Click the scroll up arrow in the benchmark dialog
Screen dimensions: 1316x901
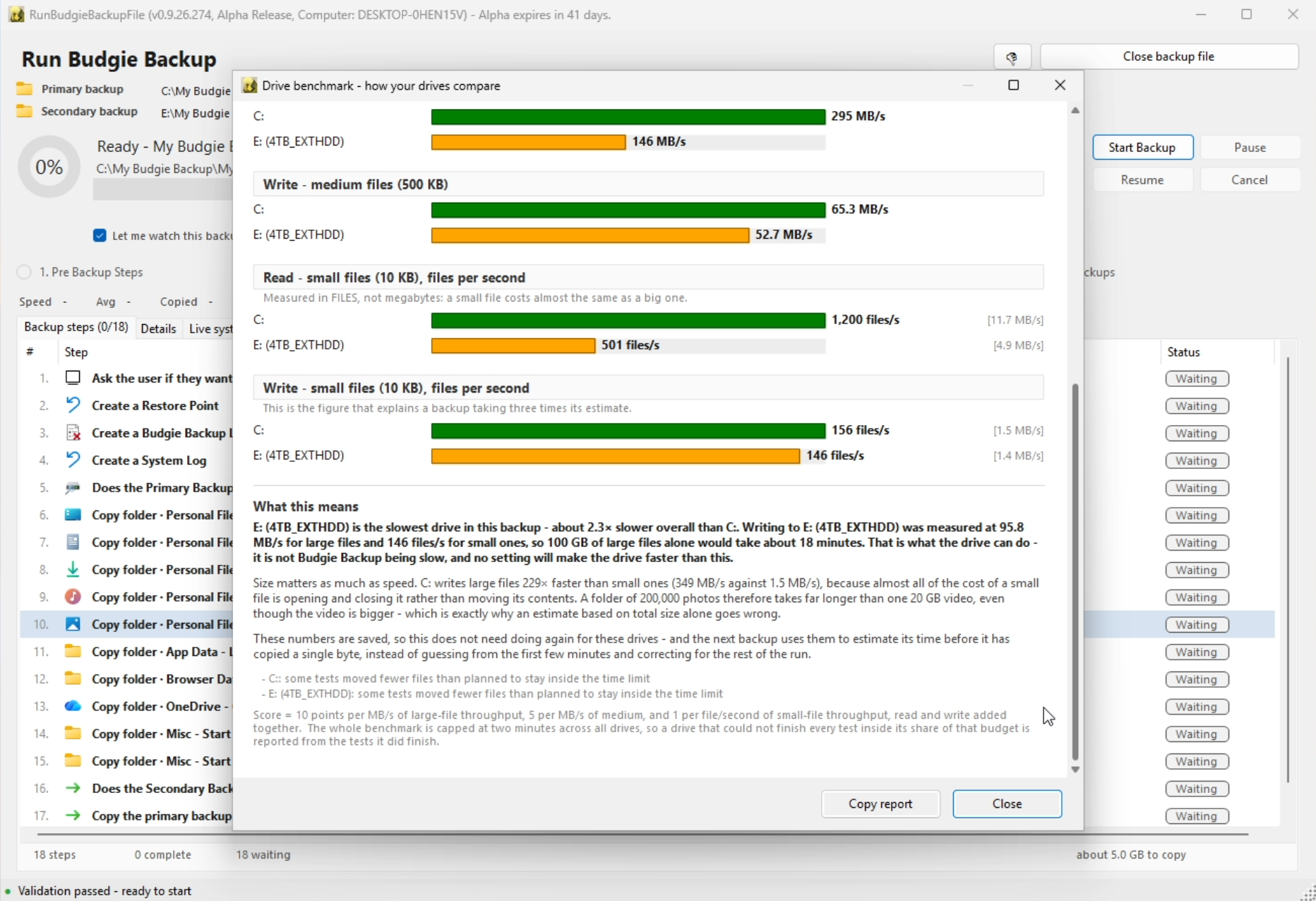(1075, 111)
